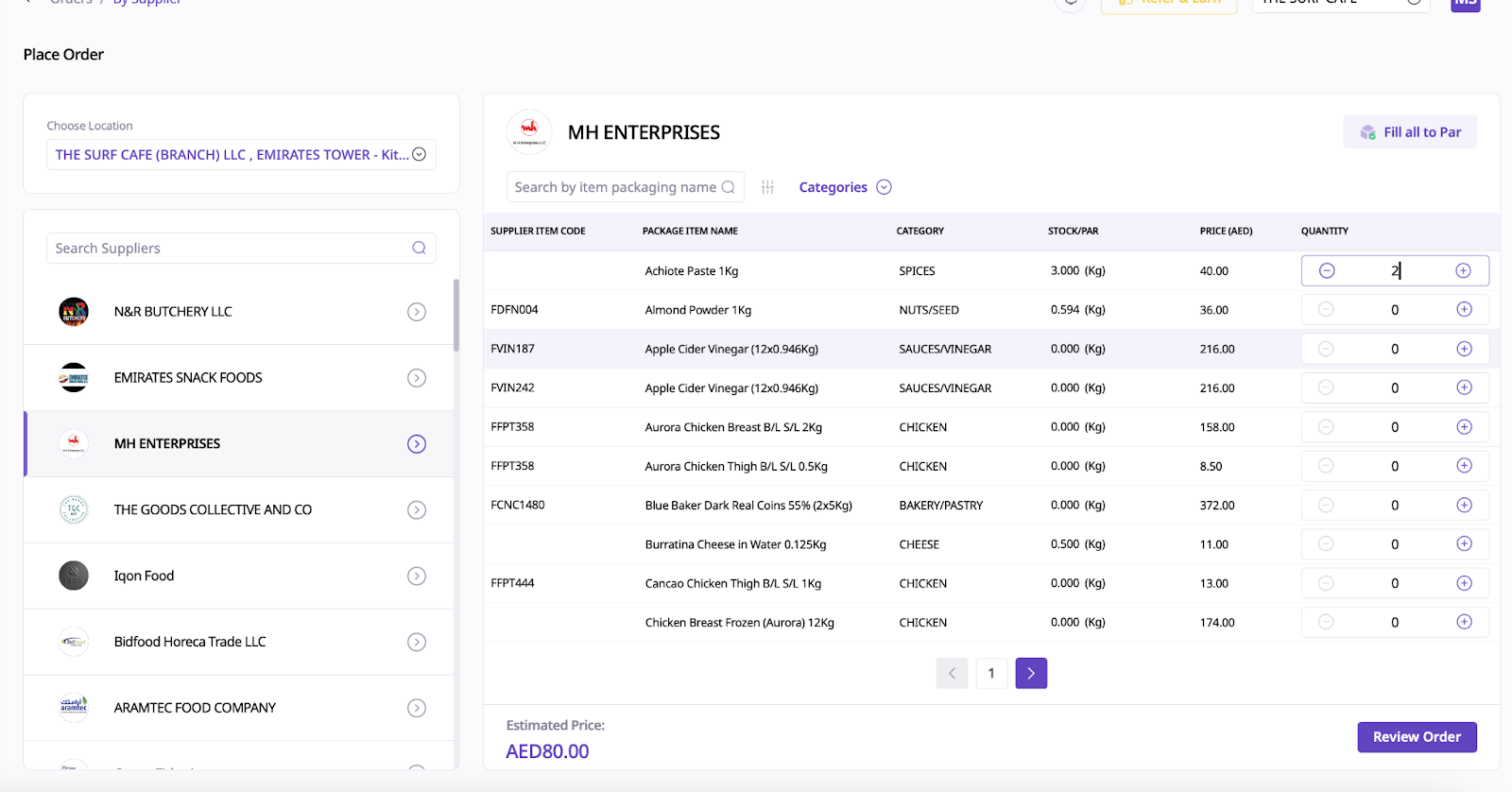Open ARAMTEC FOOD COMPANY arrow
Image resolution: width=1512 pixels, height=792 pixels.
point(417,708)
